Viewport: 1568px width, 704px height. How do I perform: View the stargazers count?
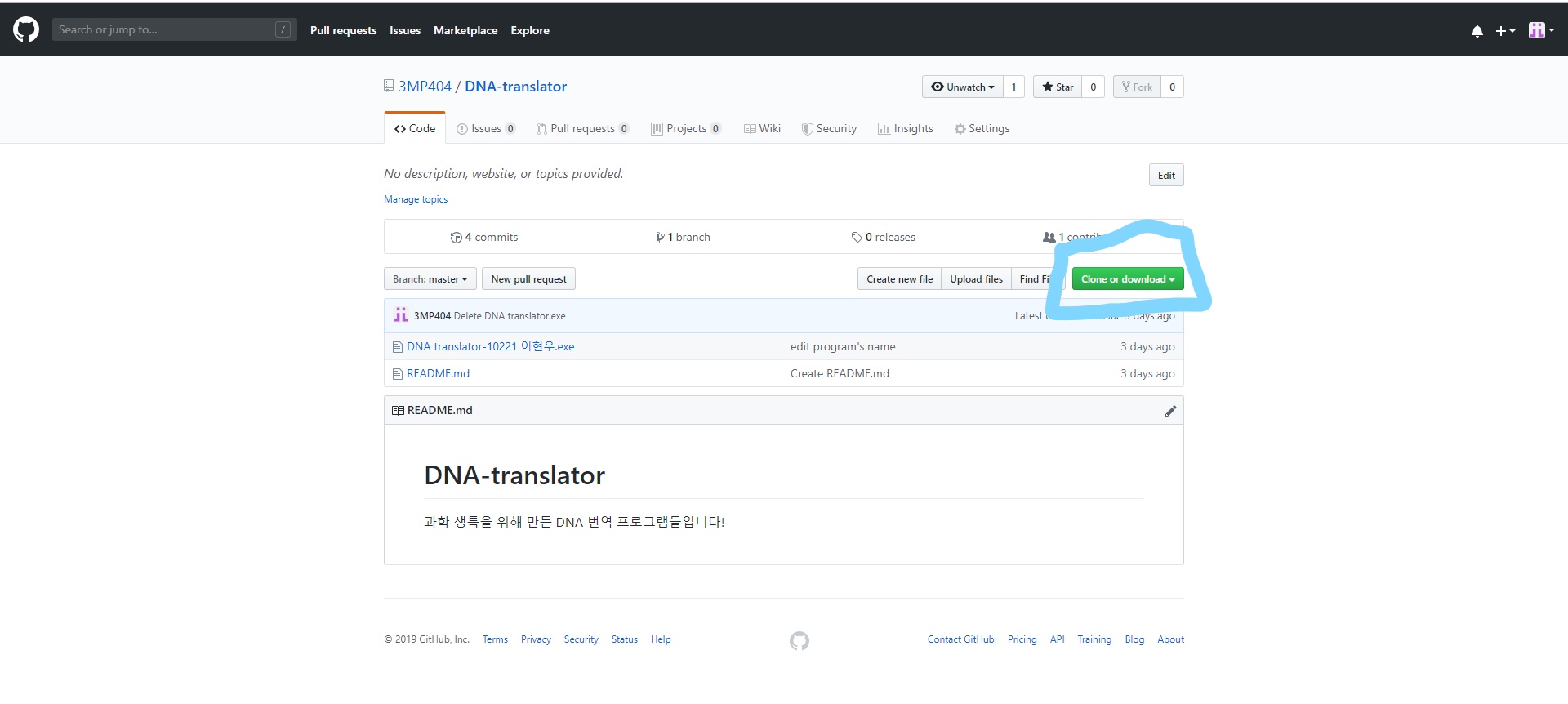(1094, 87)
